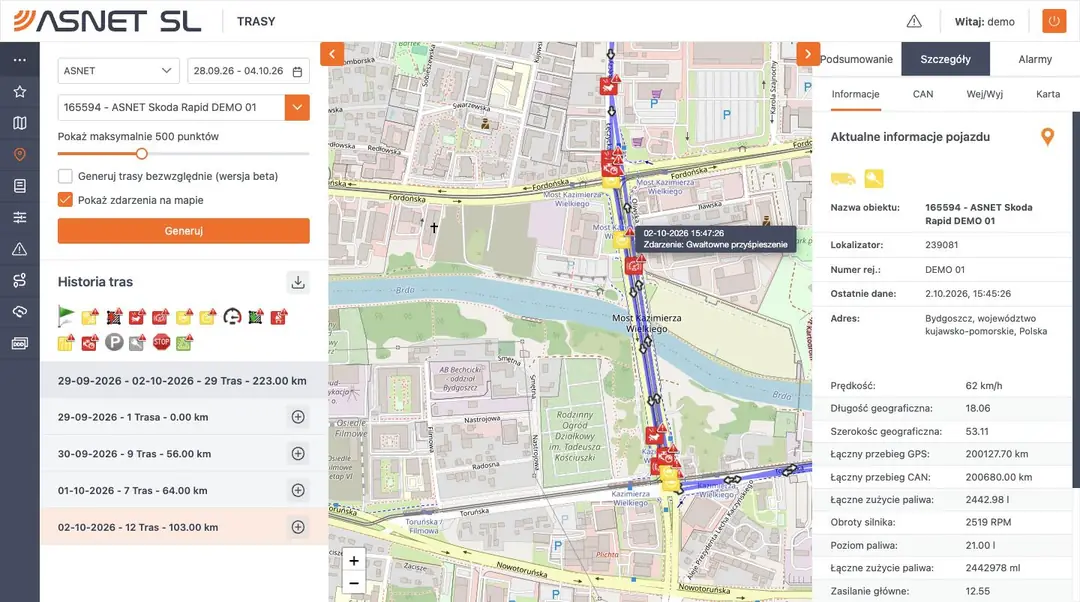Click the calendar icon in the date field

[298, 71]
